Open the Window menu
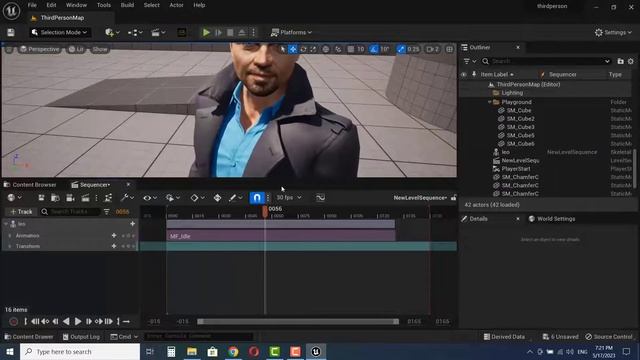 coord(76,5)
